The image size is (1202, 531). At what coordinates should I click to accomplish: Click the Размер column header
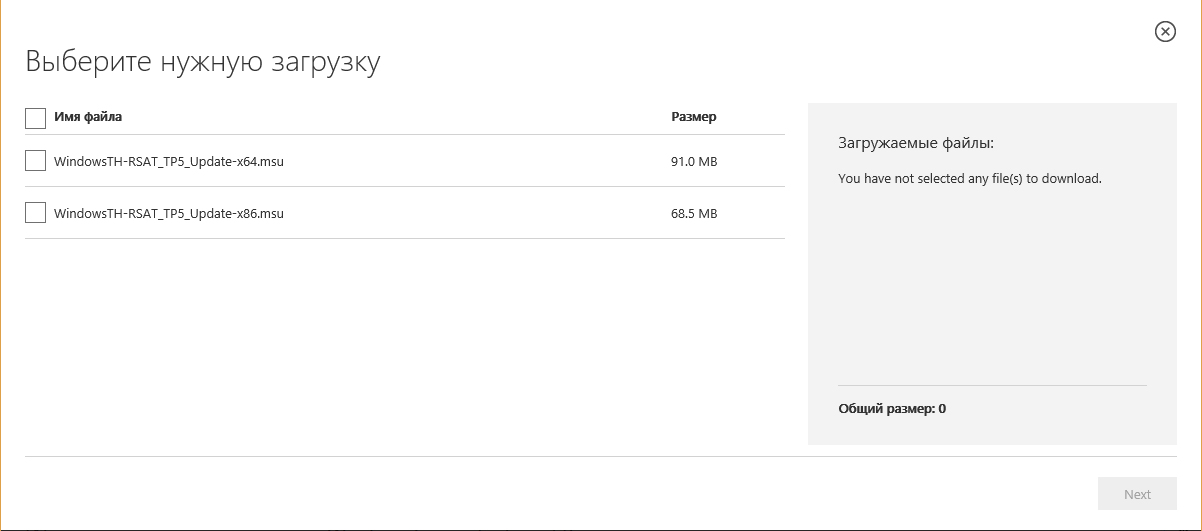pyautogui.click(x=693, y=117)
